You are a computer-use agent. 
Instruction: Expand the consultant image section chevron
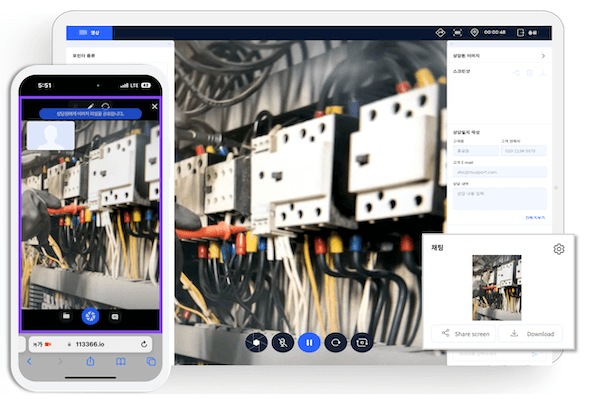click(x=543, y=56)
